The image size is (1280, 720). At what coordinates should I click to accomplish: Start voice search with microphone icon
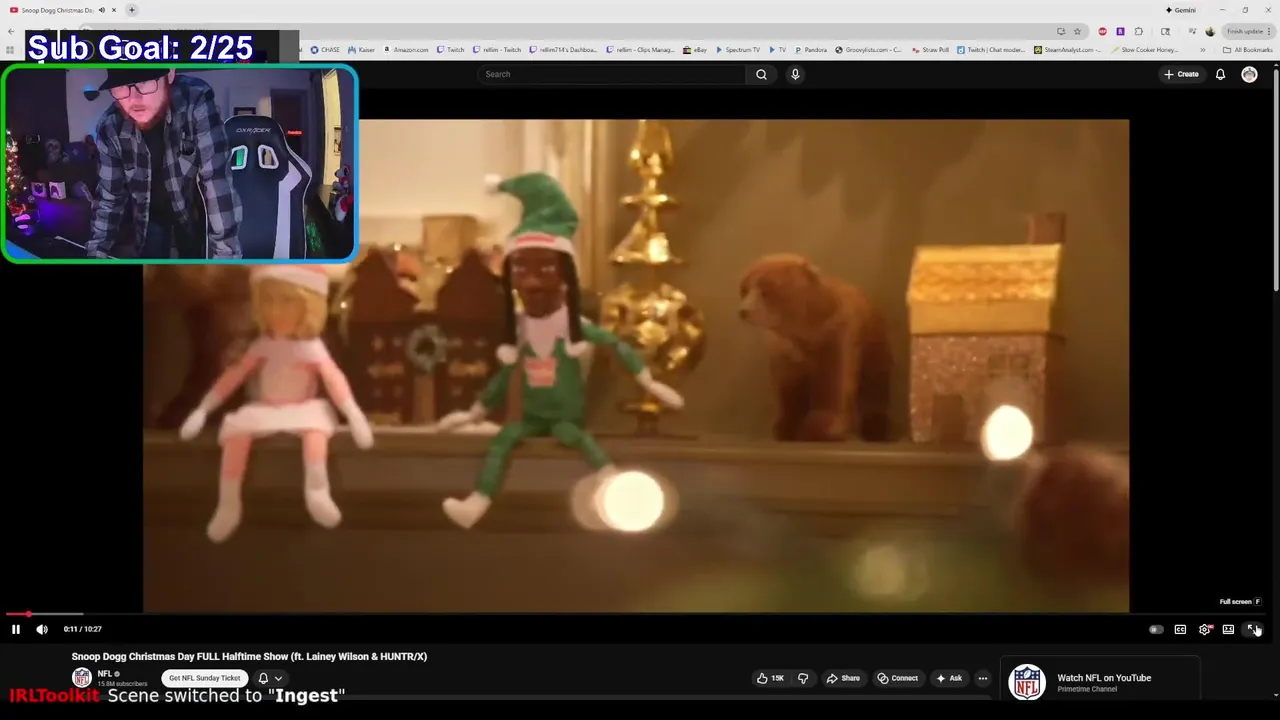tap(795, 74)
